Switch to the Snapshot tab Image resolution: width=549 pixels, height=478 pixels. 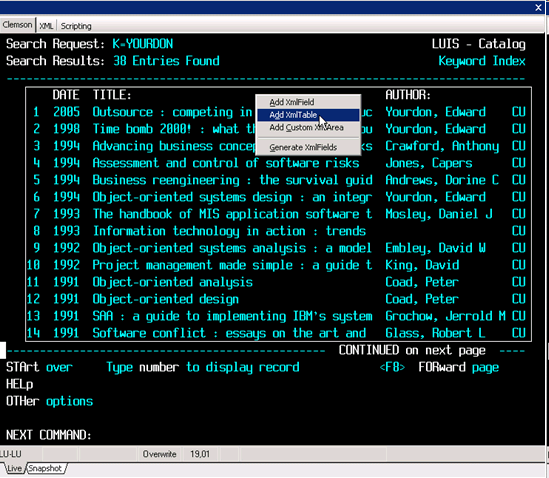[45, 468]
